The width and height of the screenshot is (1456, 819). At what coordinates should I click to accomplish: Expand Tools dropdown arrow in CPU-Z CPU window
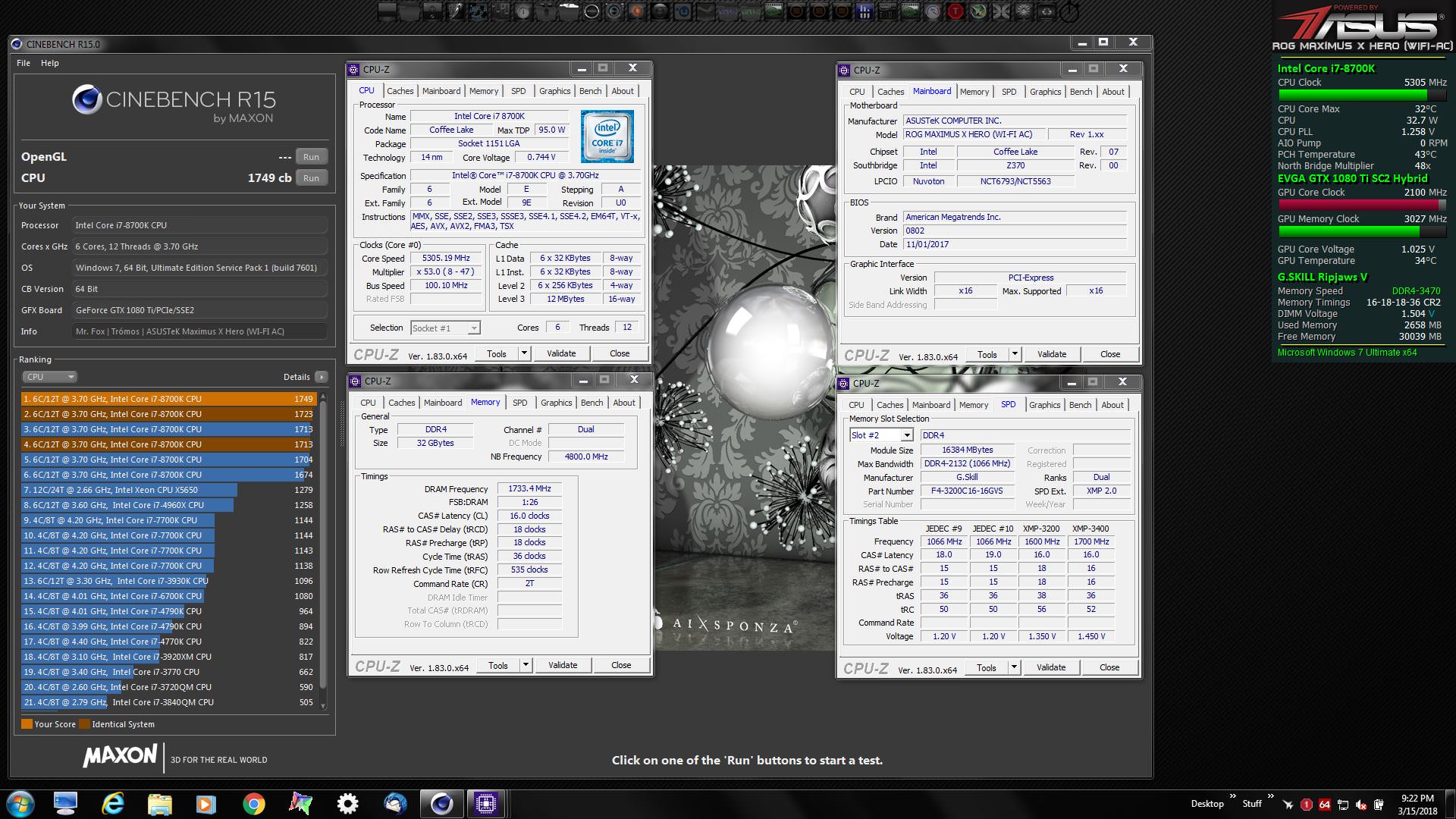(524, 353)
